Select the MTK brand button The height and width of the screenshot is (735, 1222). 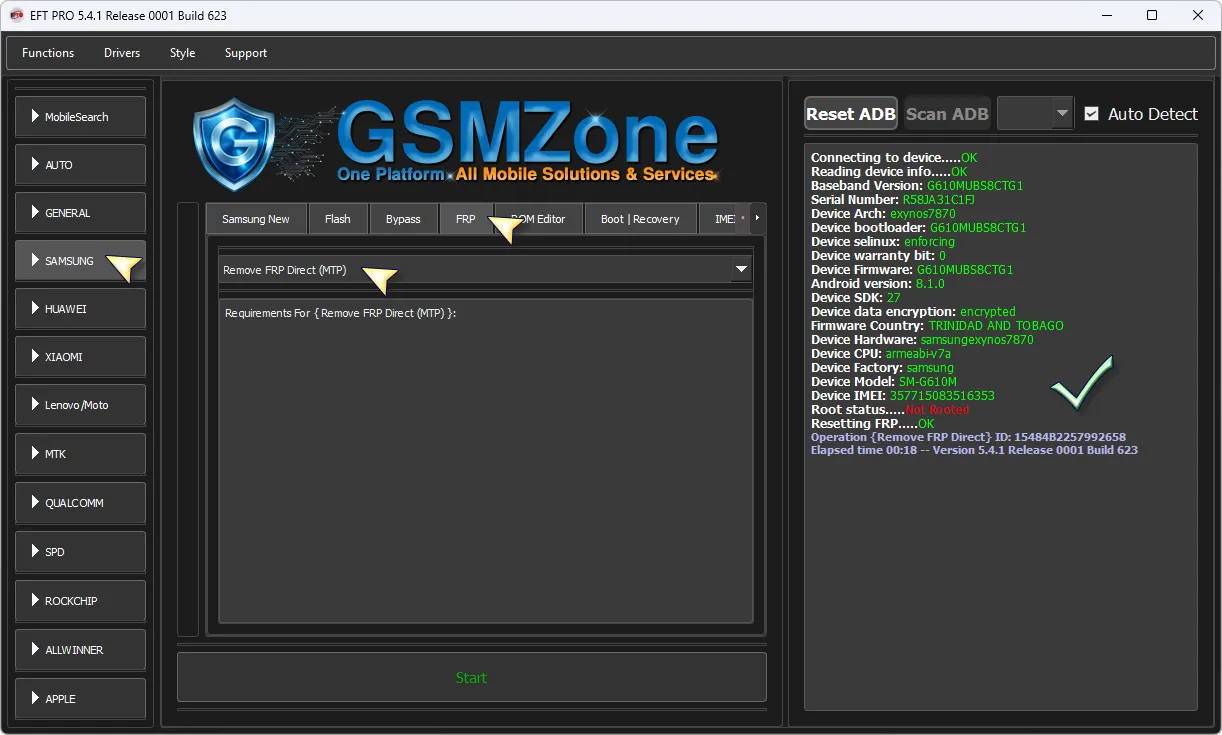point(80,454)
